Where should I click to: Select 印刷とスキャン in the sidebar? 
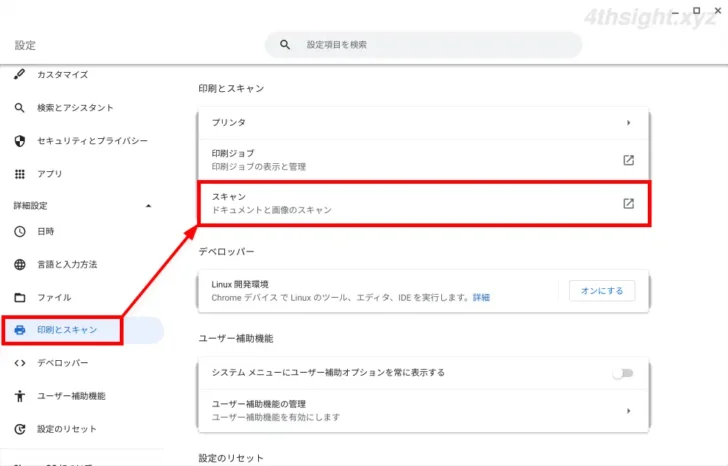(x=67, y=330)
